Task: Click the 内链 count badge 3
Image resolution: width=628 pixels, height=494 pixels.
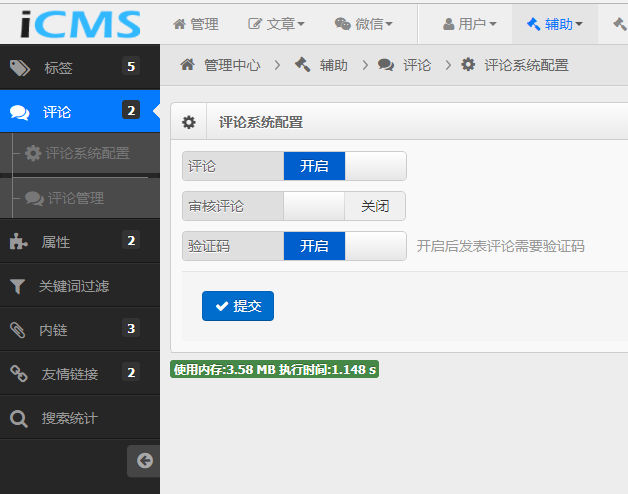Action: tap(131, 328)
